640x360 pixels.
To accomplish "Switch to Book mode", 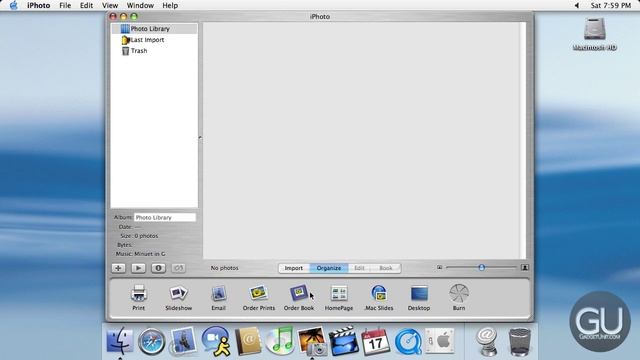I will pos(386,268).
